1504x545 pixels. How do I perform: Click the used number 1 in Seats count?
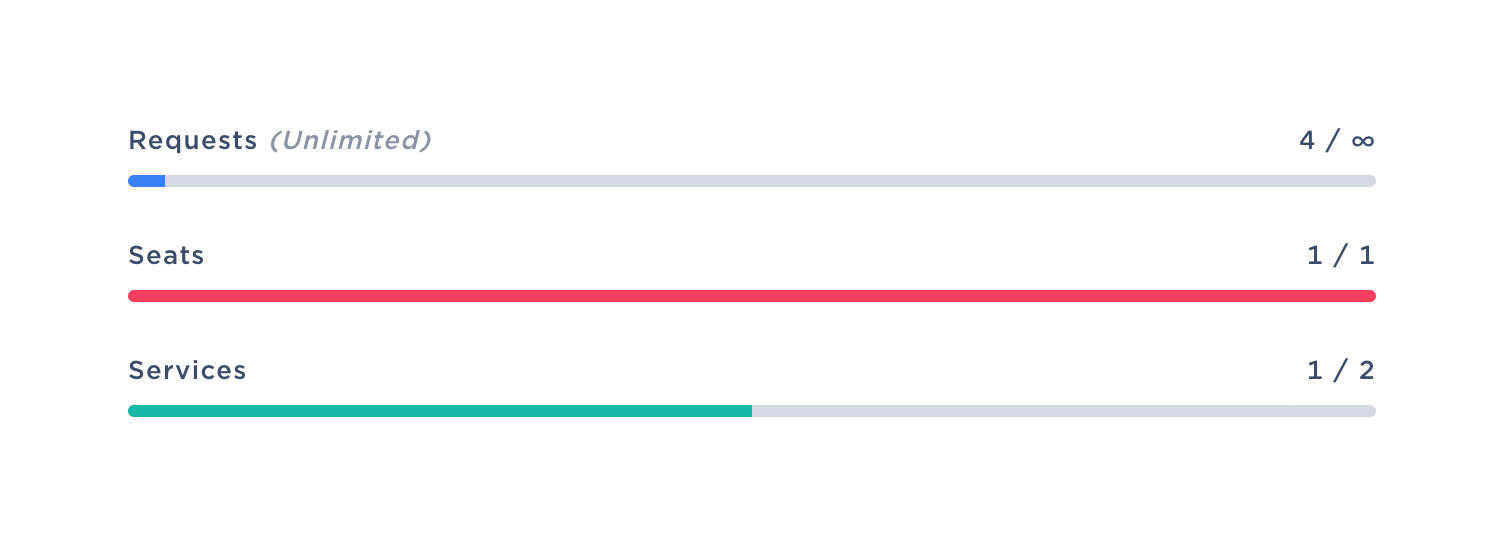point(1315,256)
